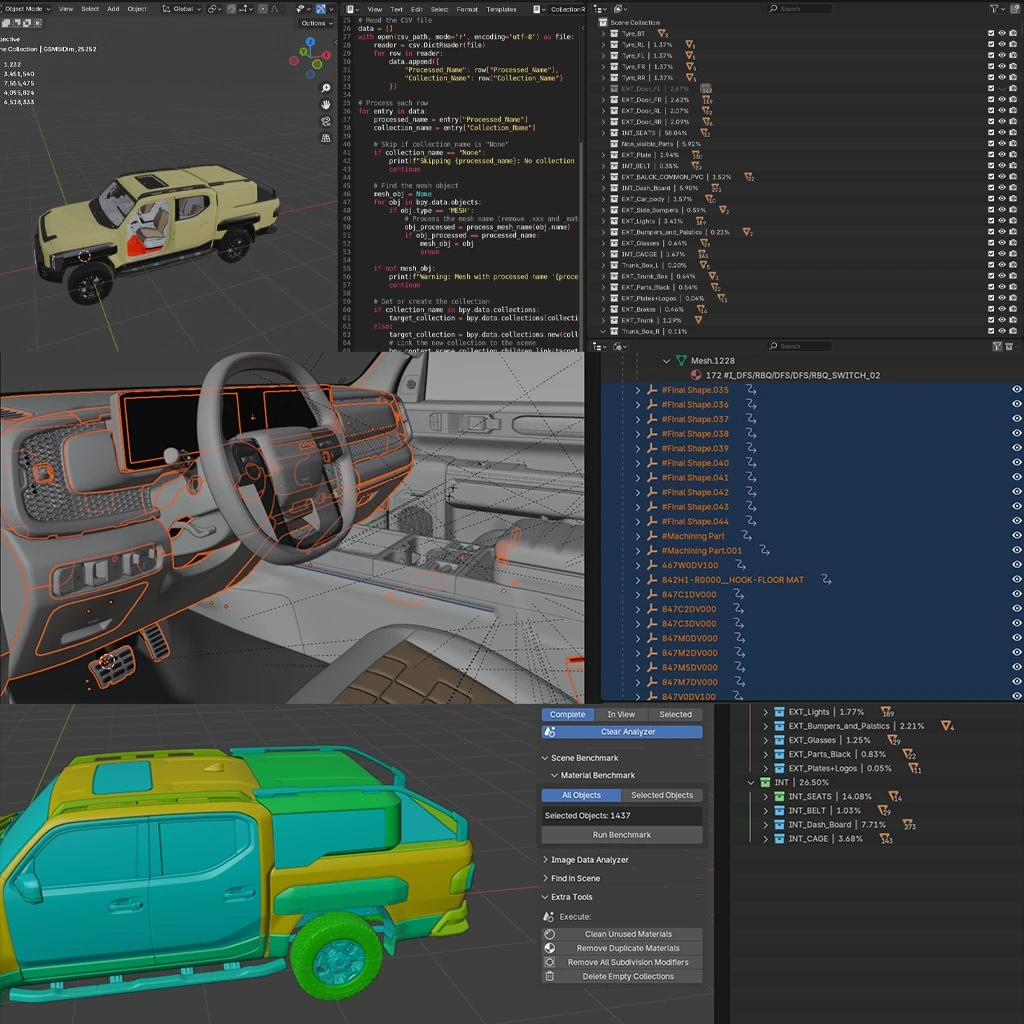Expand the EXT_Door_FR collection
This screenshot has width=1024, height=1024.
click(x=603, y=100)
